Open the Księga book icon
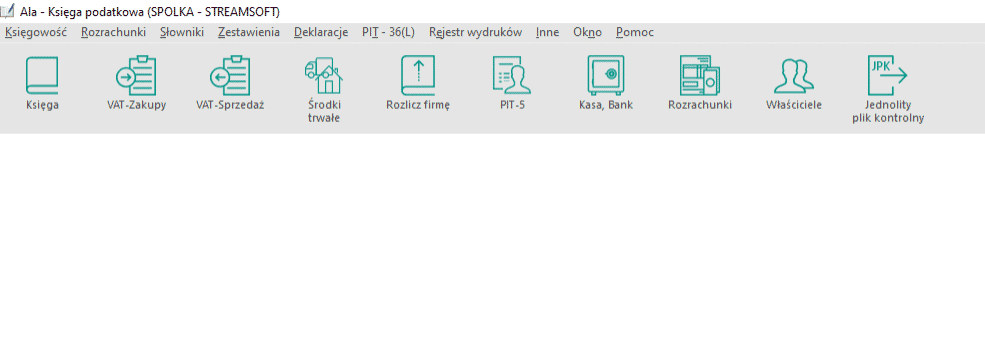985x362 pixels. click(x=42, y=76)
